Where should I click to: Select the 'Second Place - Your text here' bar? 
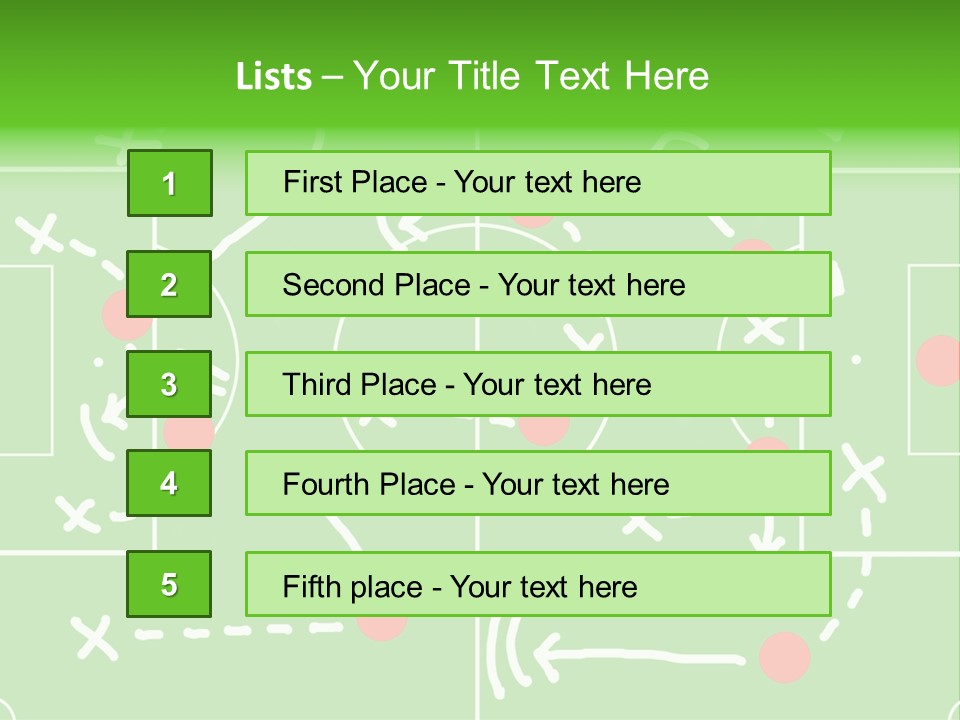[538, 285]
